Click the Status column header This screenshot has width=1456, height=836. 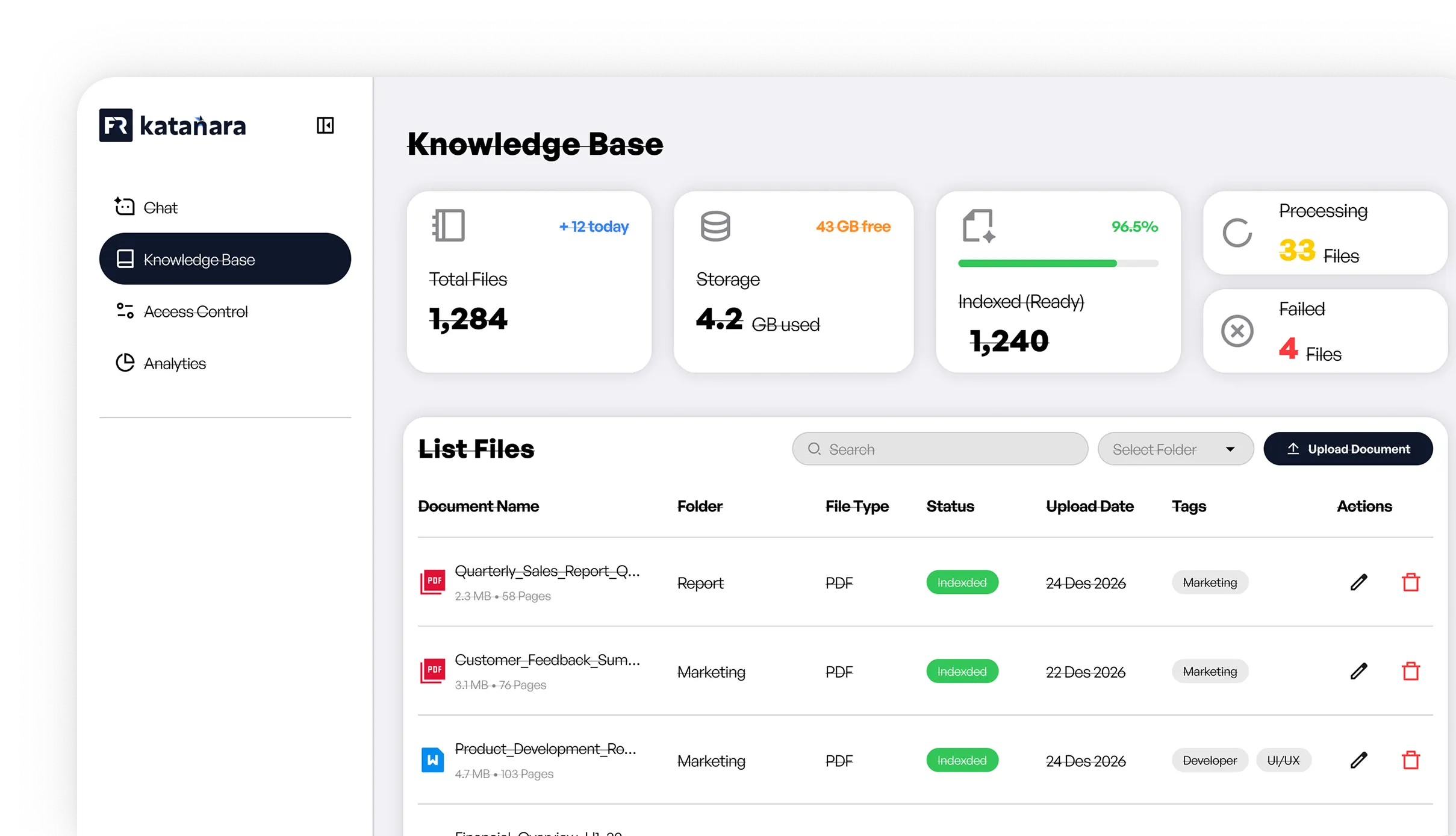950,506
